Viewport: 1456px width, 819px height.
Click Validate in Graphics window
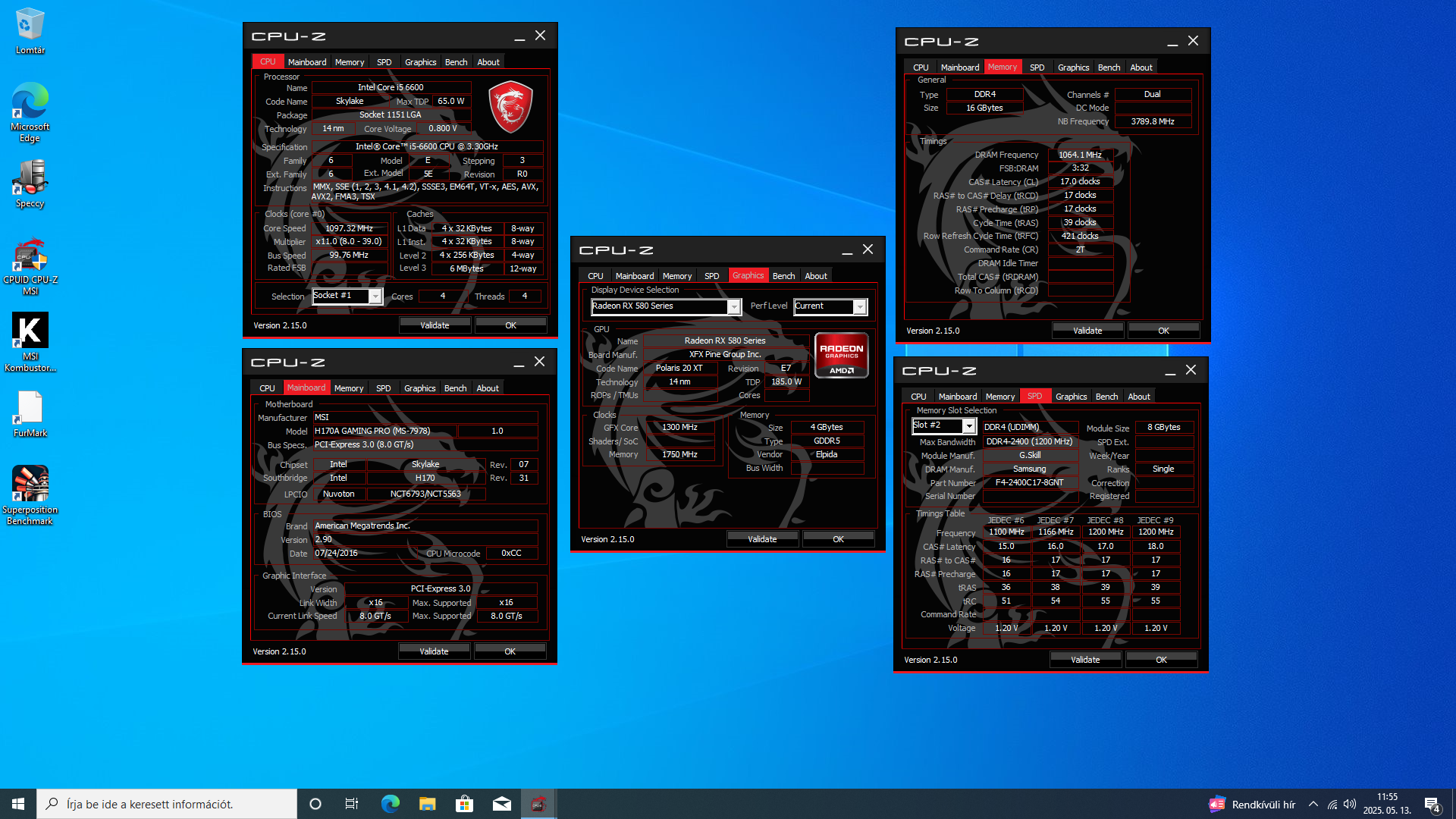pyautogui.click(x=762, y=539)
